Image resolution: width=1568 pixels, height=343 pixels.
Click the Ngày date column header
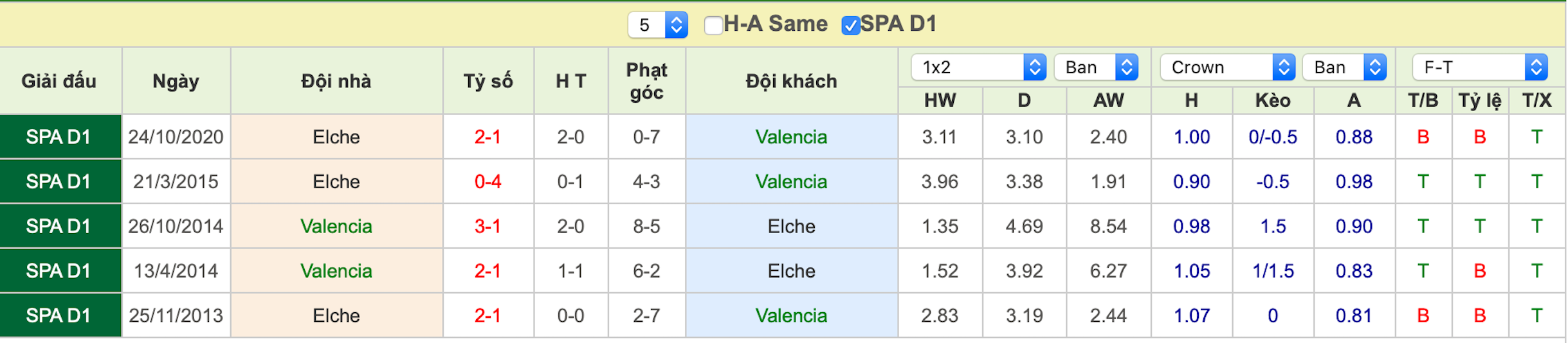click(176, 81)
